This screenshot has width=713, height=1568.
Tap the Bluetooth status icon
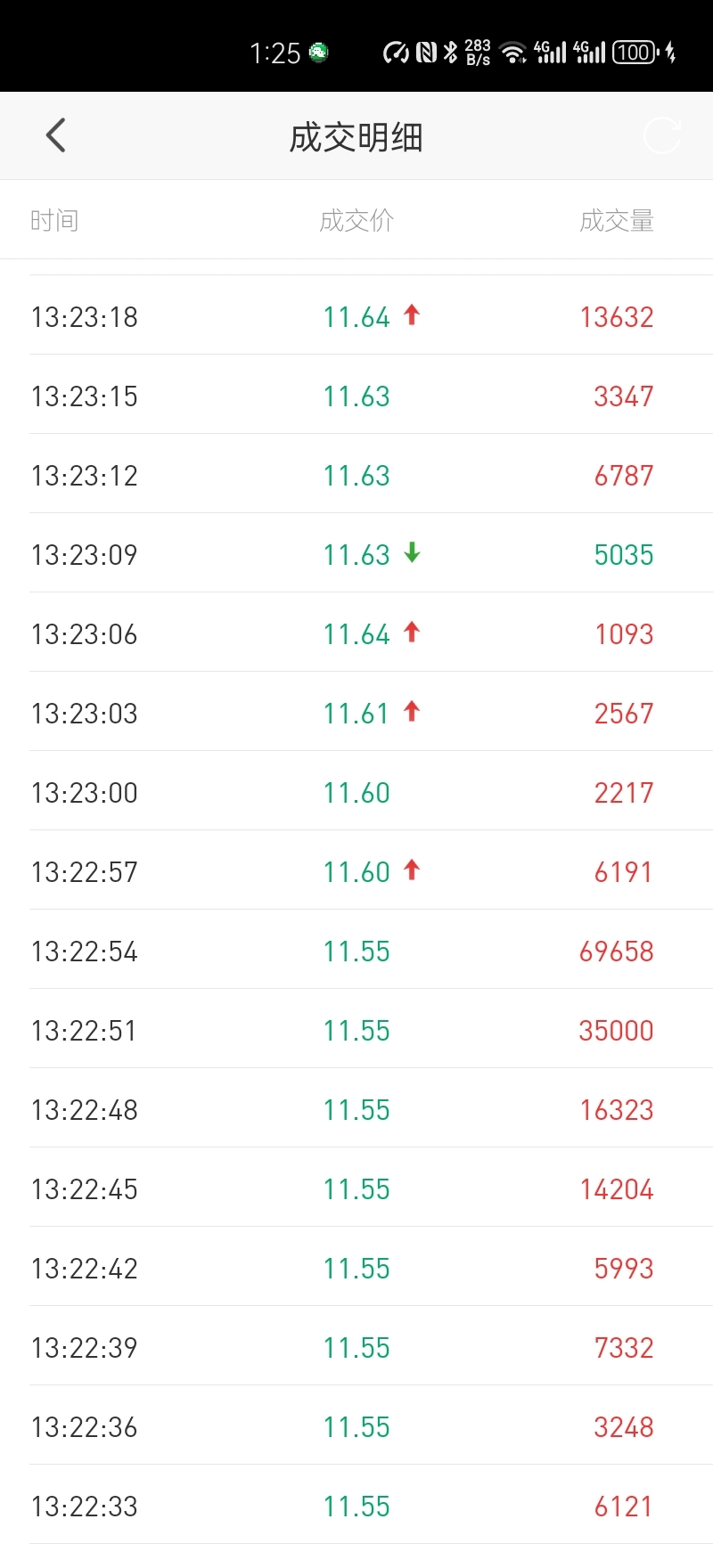click(451, 53)
